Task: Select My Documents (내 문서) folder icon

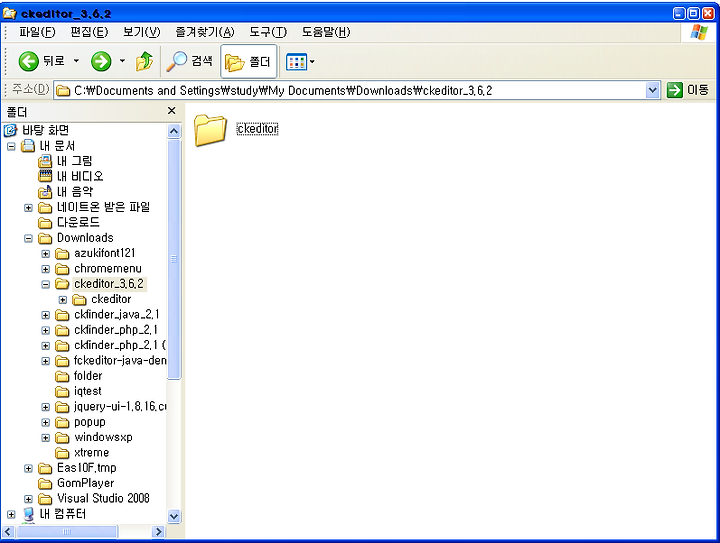Action: tap(28, 146)
